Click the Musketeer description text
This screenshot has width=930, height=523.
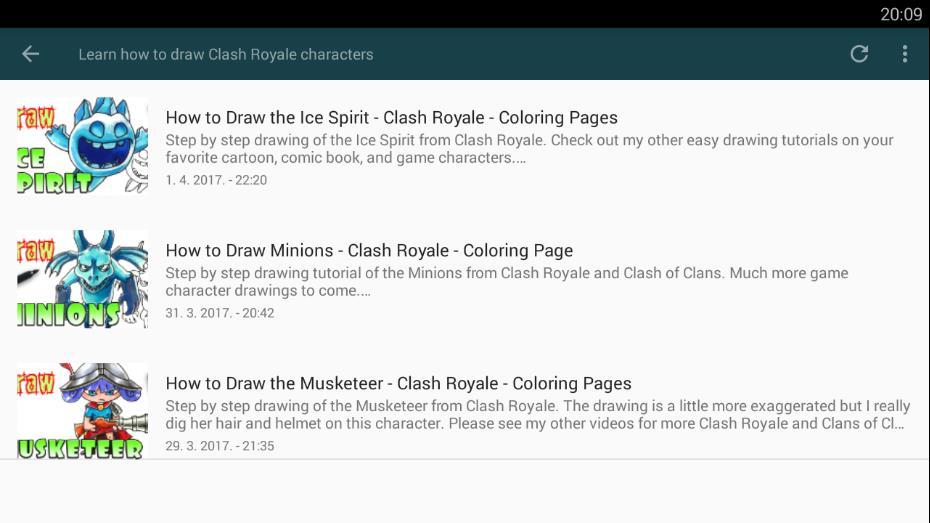click(x=537, y=414)
